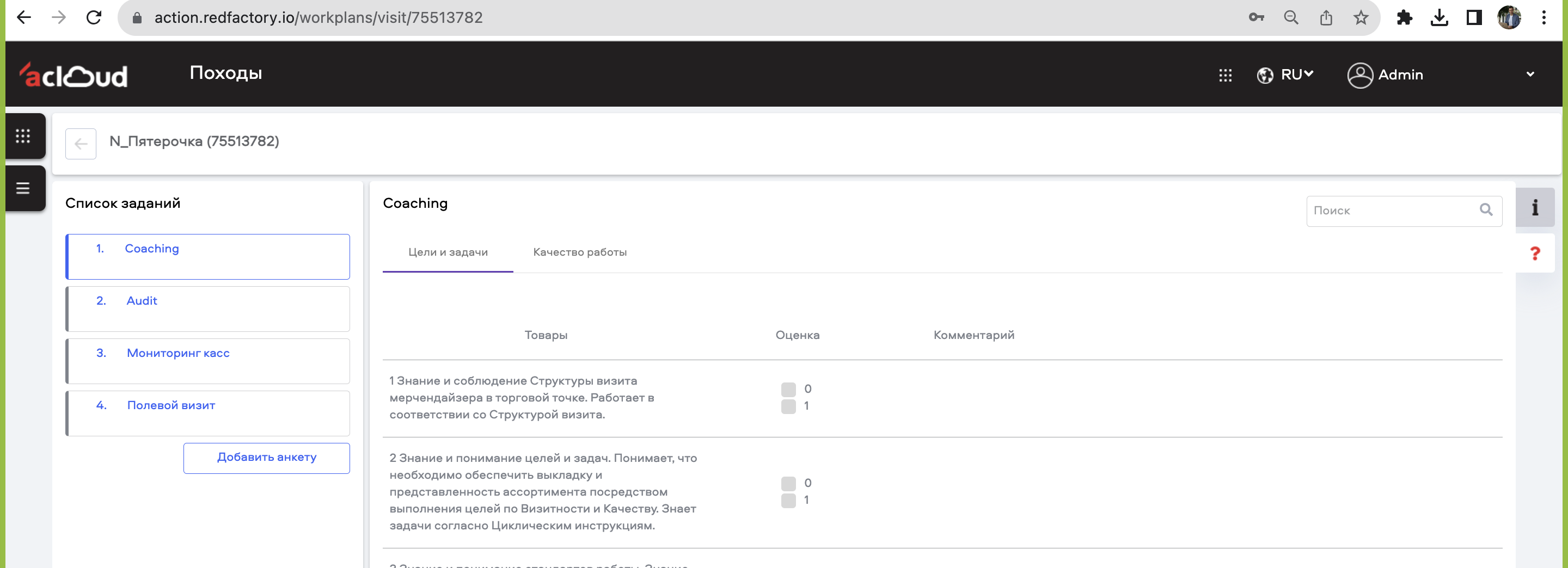This screenshot has width=1568, height=568.
Task: Click the lock icon in address bar
Action: (x=137, y=18)
